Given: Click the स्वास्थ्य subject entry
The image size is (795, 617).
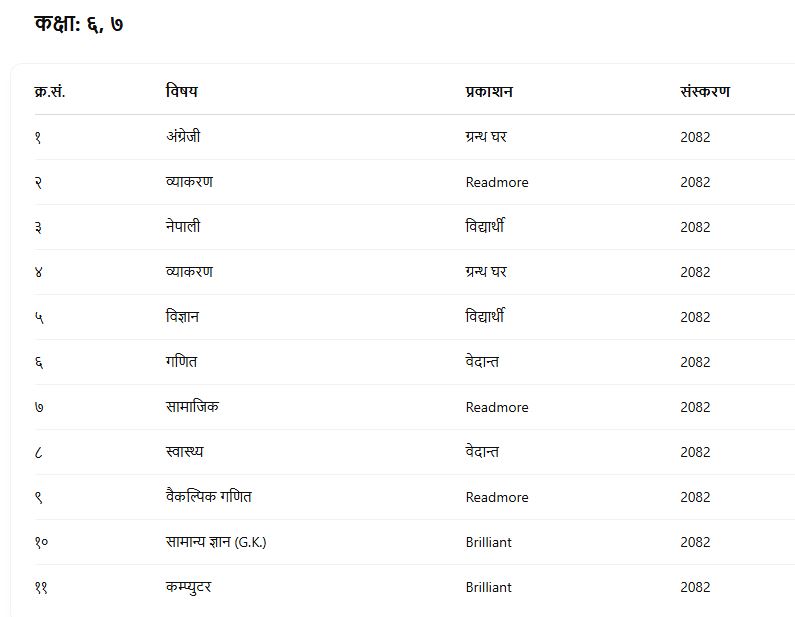Looking at the screenshot, I should (185, 452).
